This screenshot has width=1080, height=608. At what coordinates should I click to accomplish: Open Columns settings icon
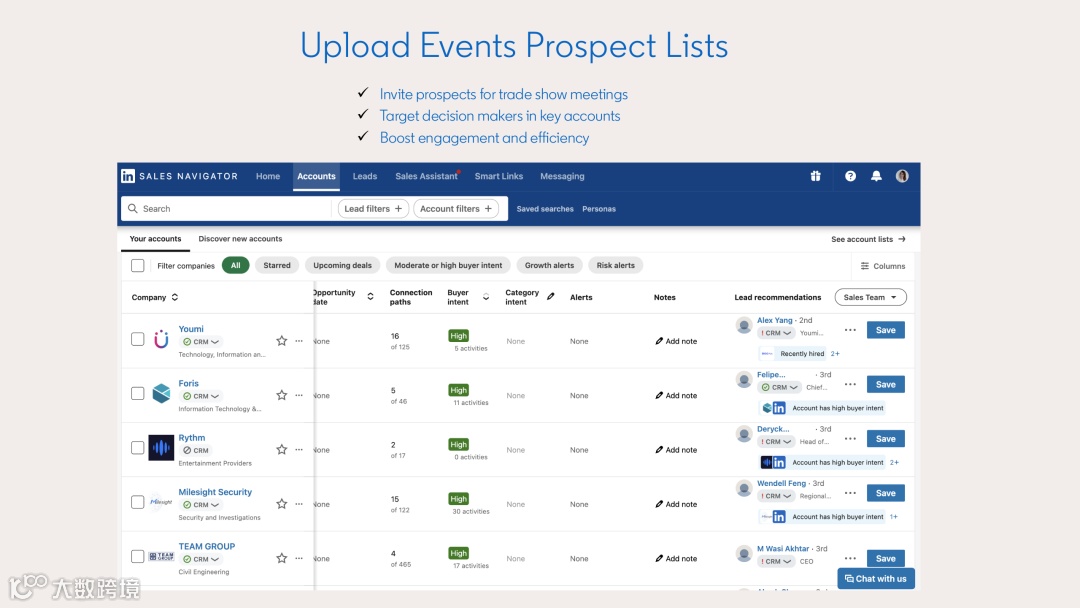(864, 266)
